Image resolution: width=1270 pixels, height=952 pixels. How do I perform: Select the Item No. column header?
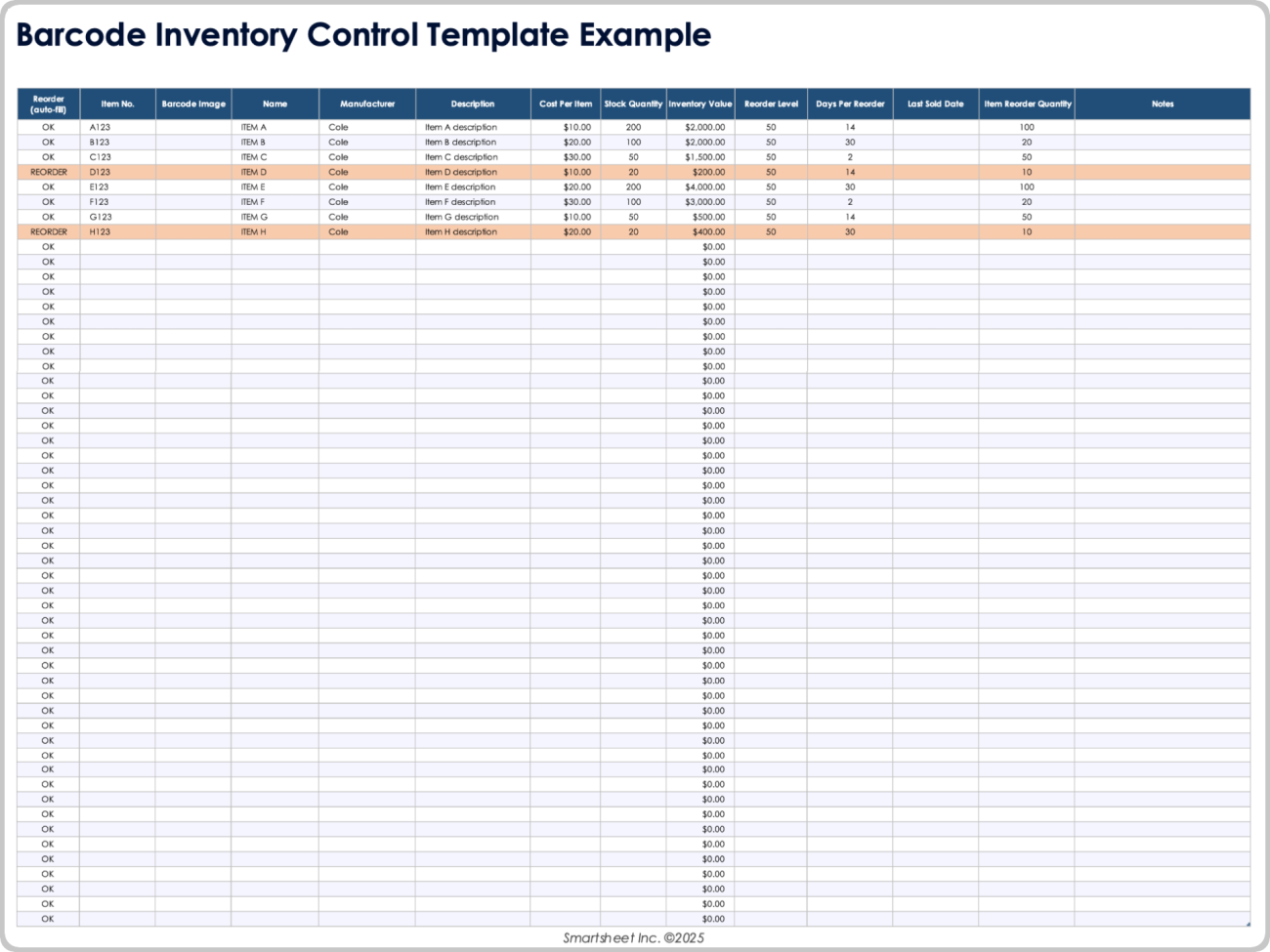pos(117,103)
